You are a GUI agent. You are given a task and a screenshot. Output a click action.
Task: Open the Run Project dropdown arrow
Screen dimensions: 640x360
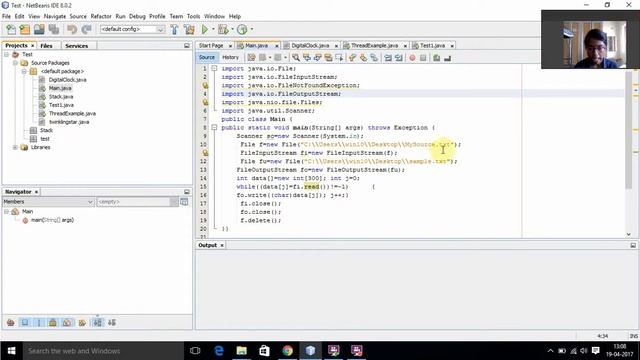(x=213, y=29)
